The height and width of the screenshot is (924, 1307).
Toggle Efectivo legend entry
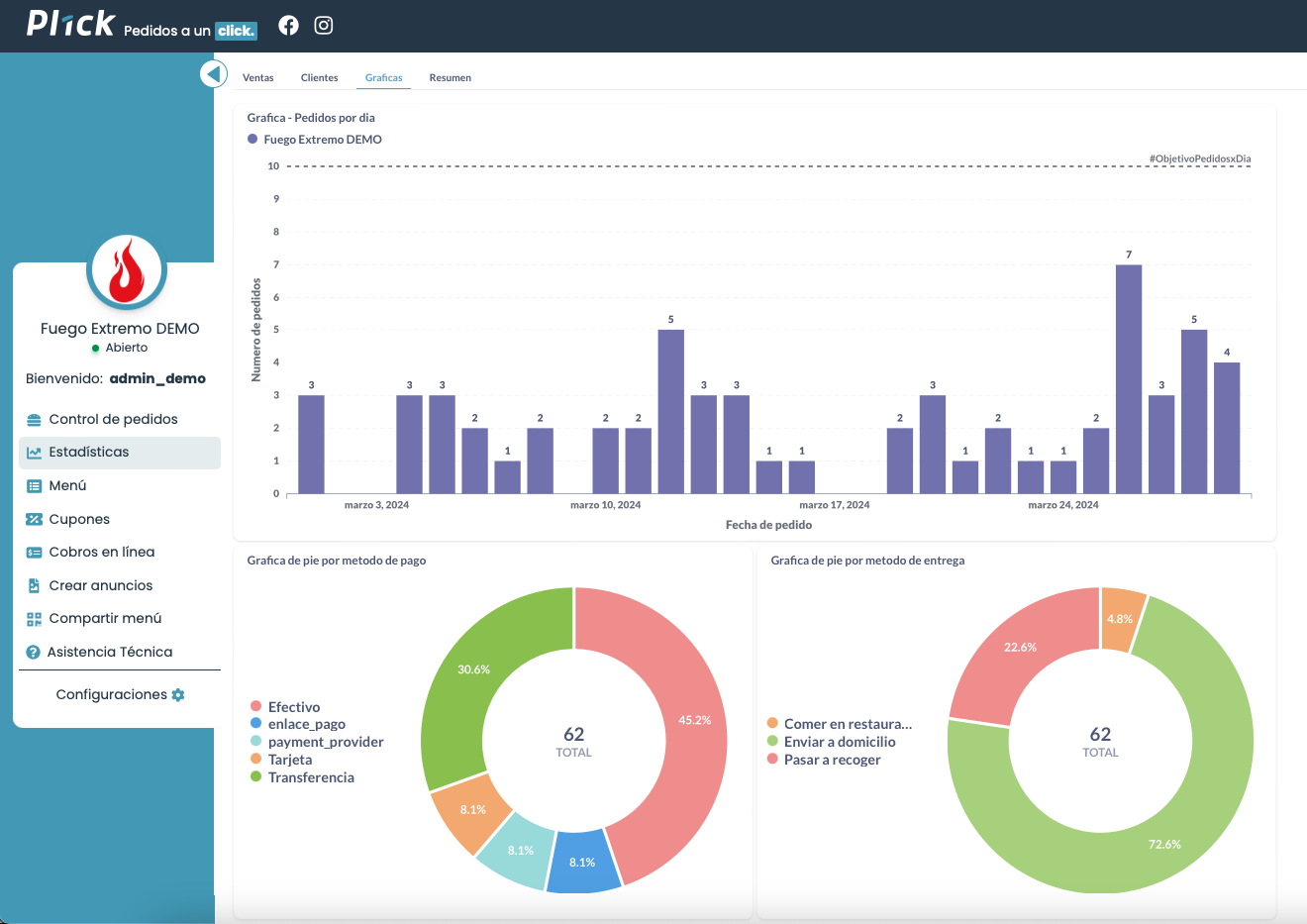tap(285, 707)
